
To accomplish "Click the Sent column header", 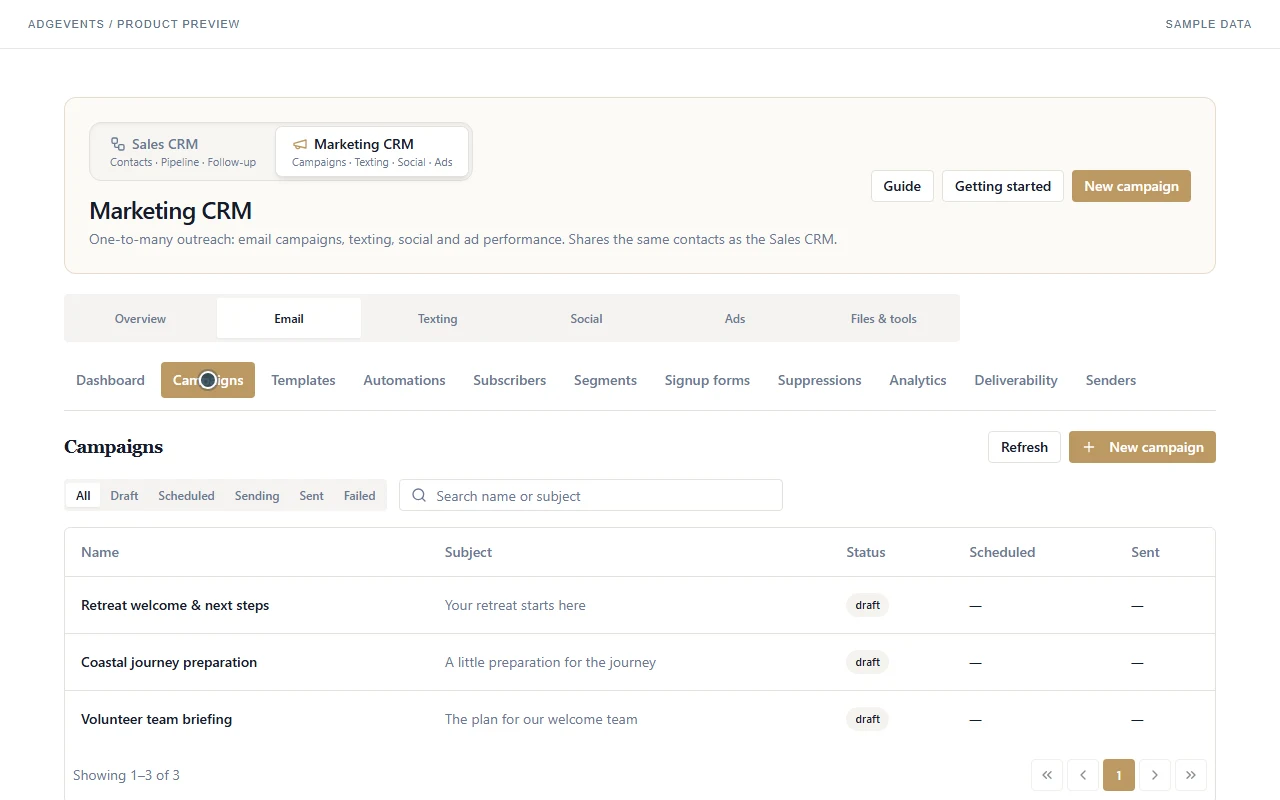I will pyautogui.click(x=1145, y=552).
